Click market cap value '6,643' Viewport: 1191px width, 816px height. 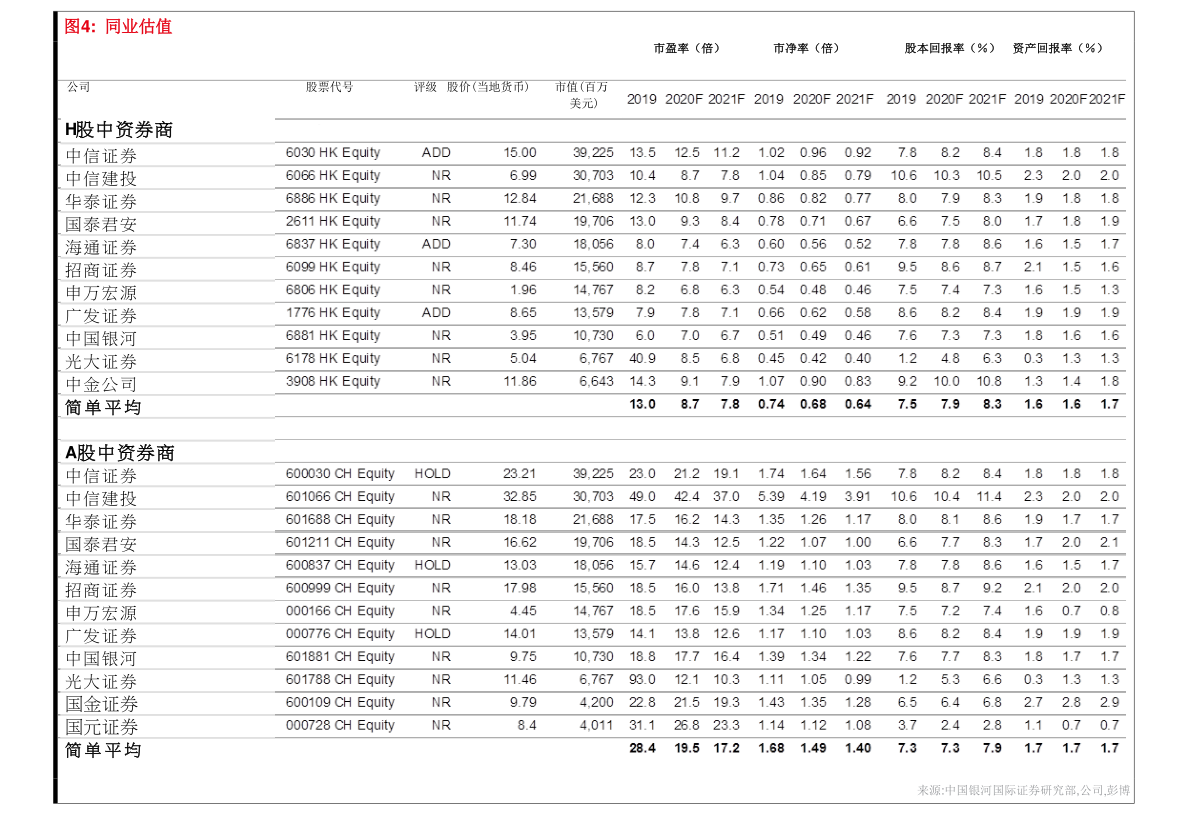[596, 381]
